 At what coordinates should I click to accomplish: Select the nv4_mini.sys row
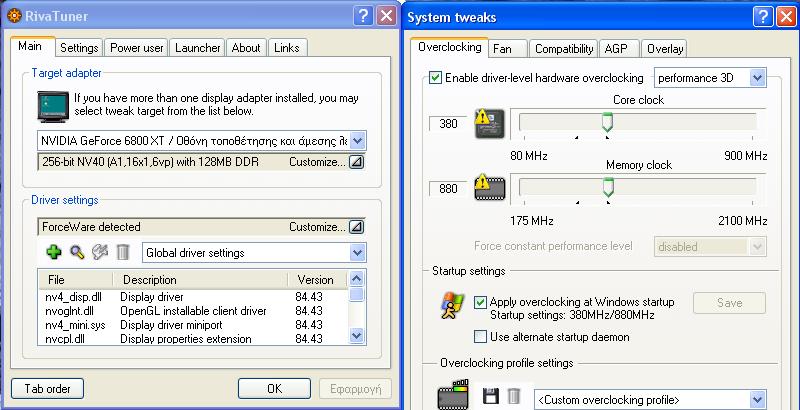(x=194, y=325)
